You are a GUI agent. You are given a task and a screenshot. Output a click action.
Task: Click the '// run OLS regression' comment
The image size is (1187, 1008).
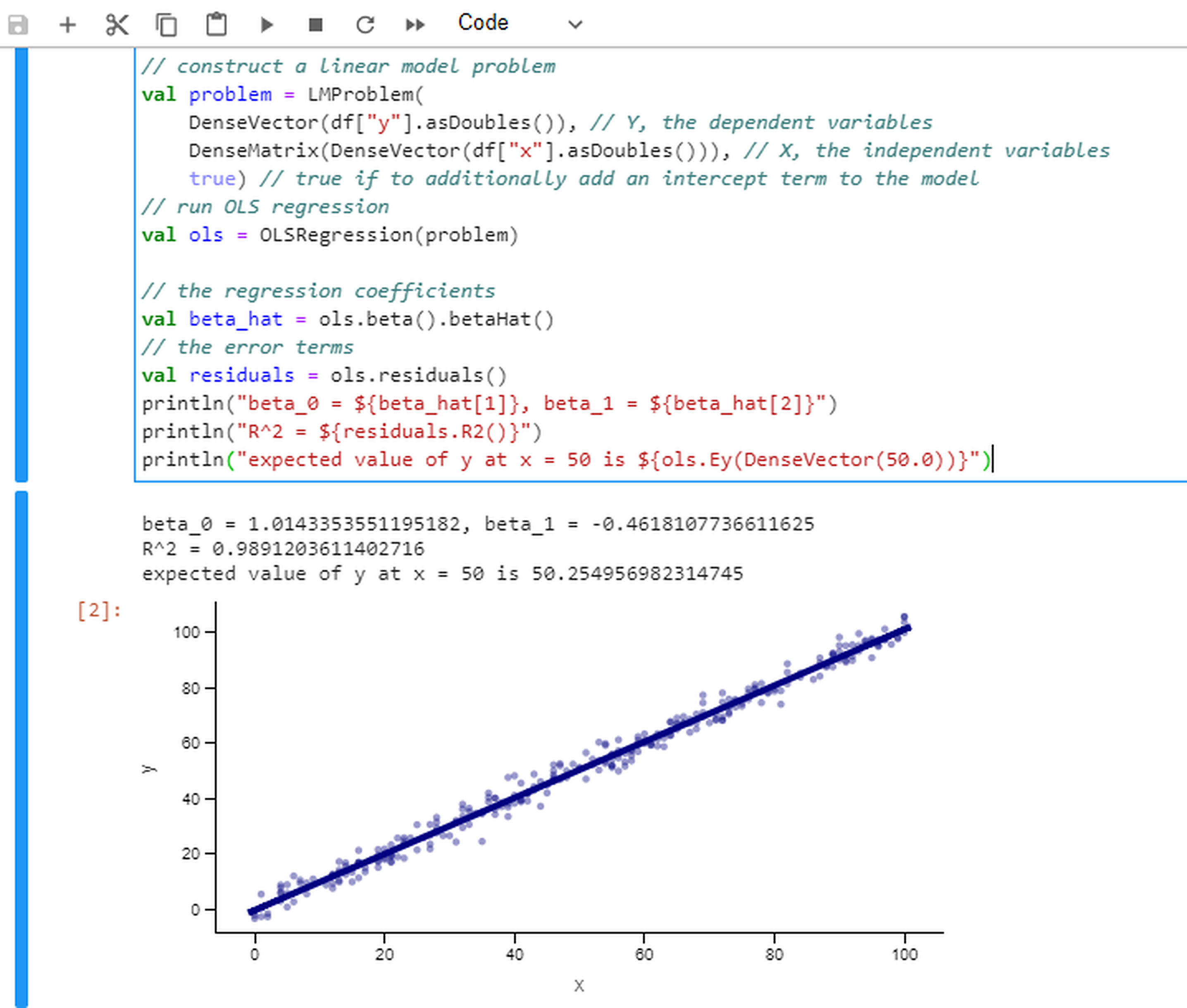265,207
